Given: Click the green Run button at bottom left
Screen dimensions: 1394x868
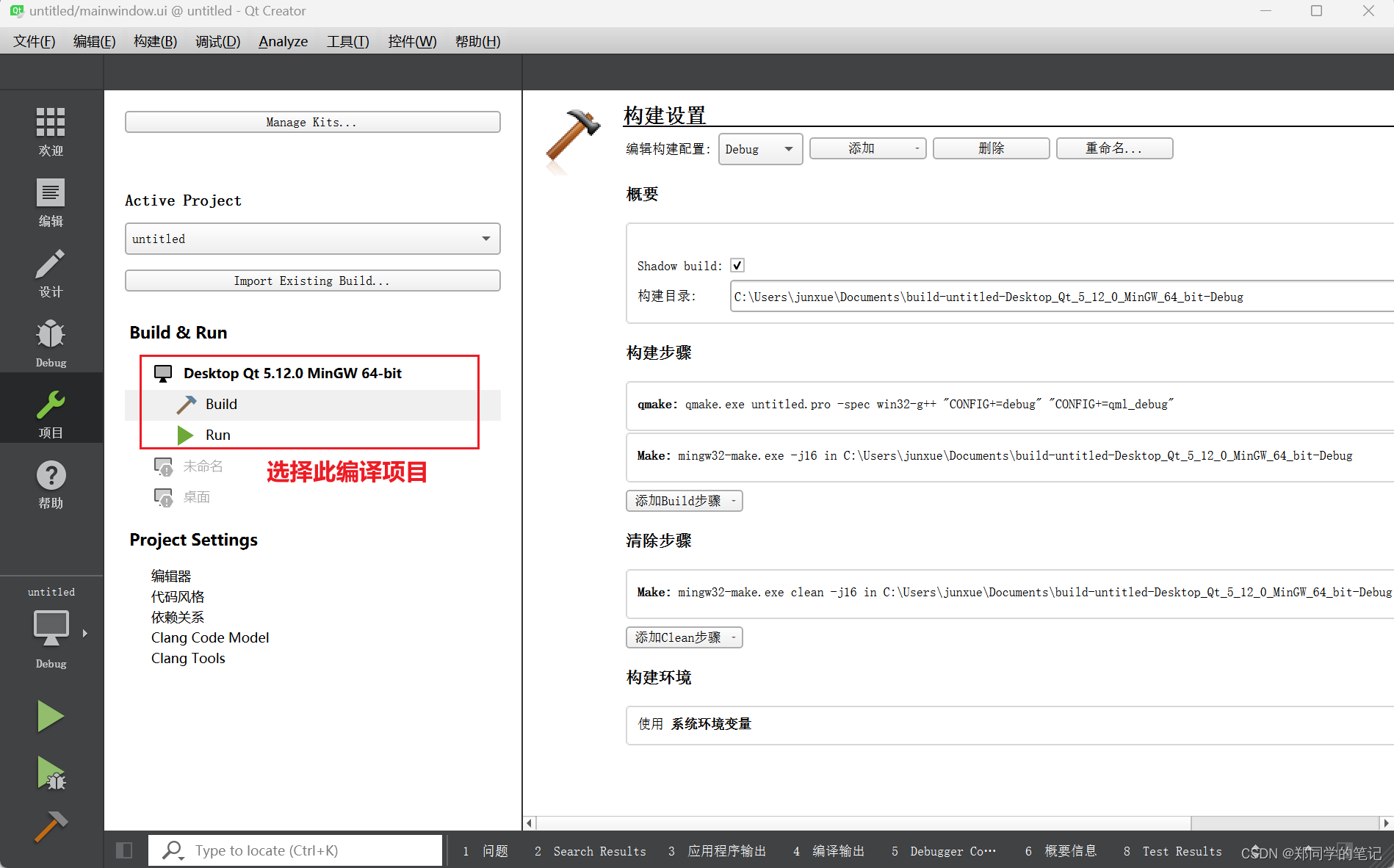Looking at the screenshot, I should (x=51, y=716).
